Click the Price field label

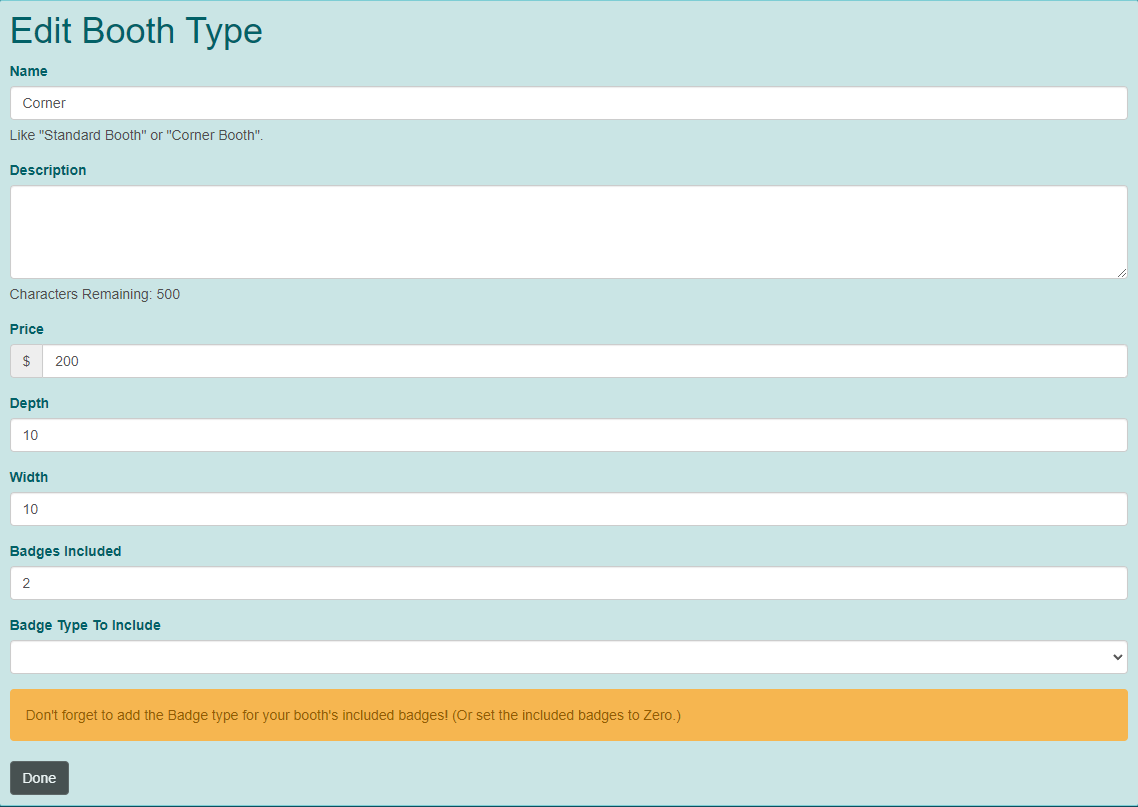27,329
